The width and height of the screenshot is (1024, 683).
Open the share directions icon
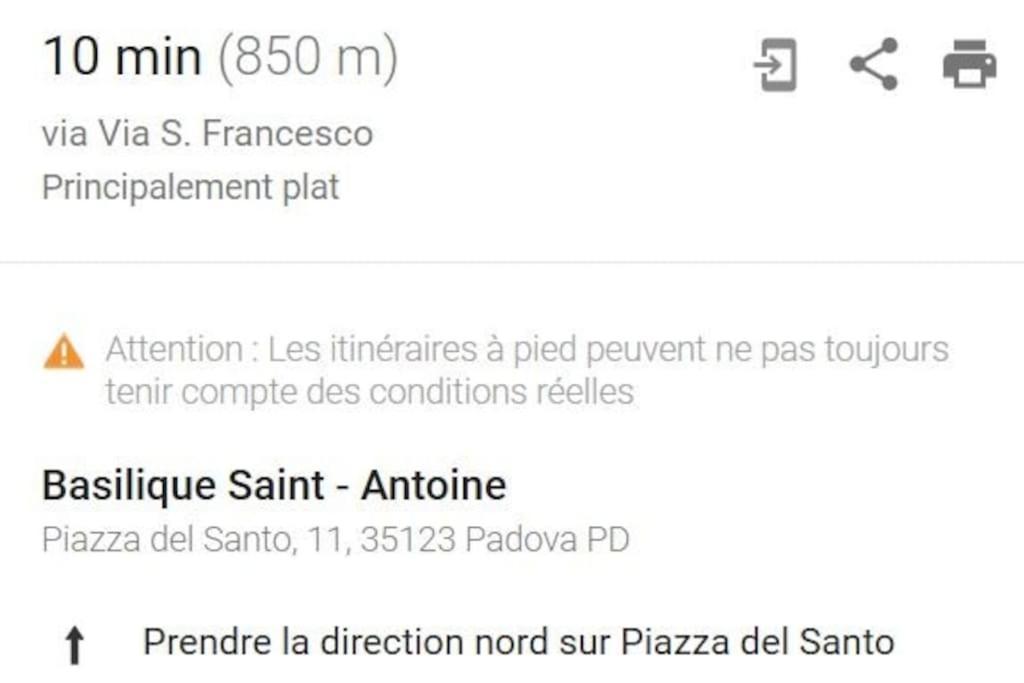tap(873, 64)
